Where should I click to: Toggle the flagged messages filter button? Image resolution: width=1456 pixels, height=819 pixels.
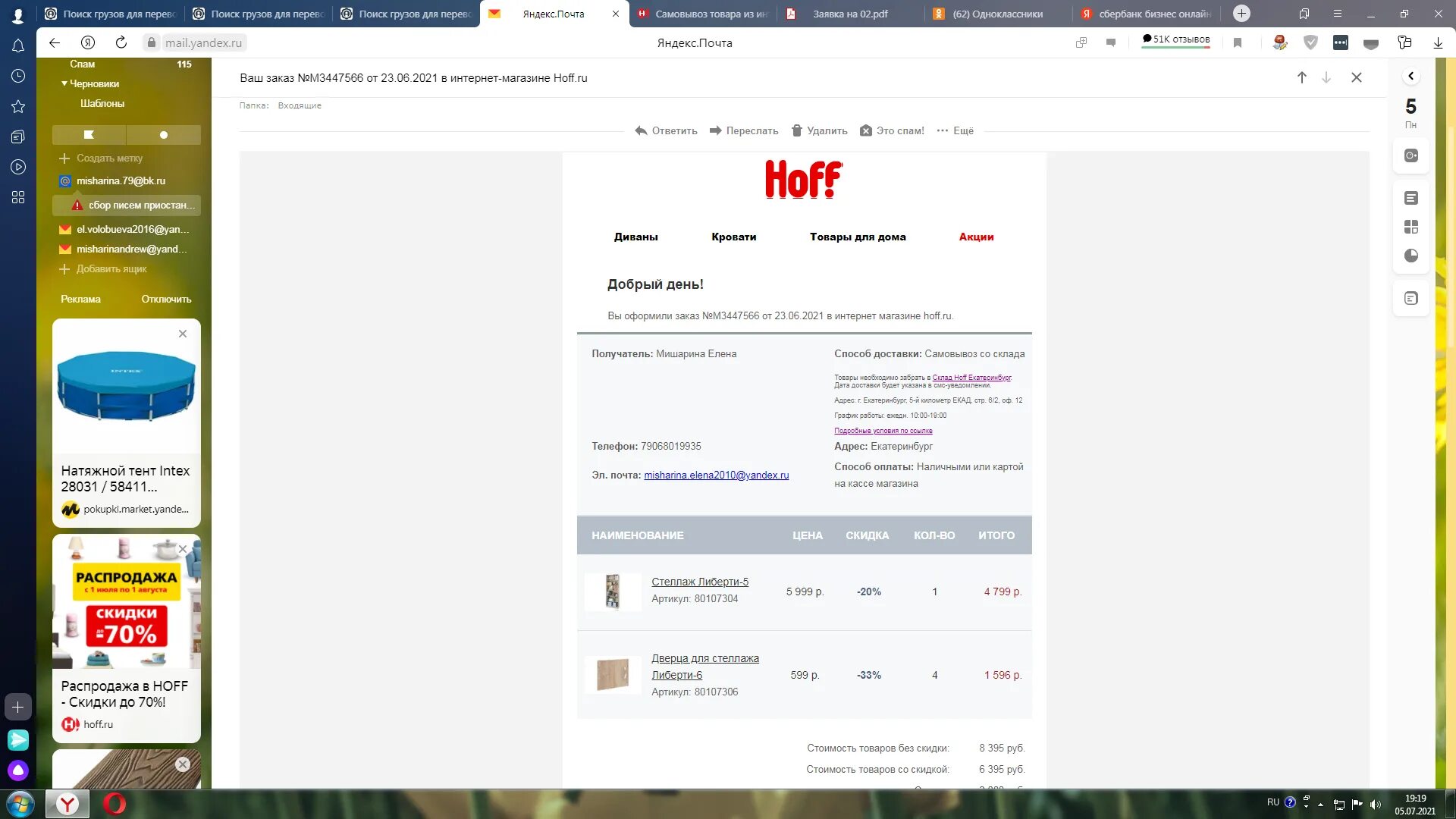[89, 134]
